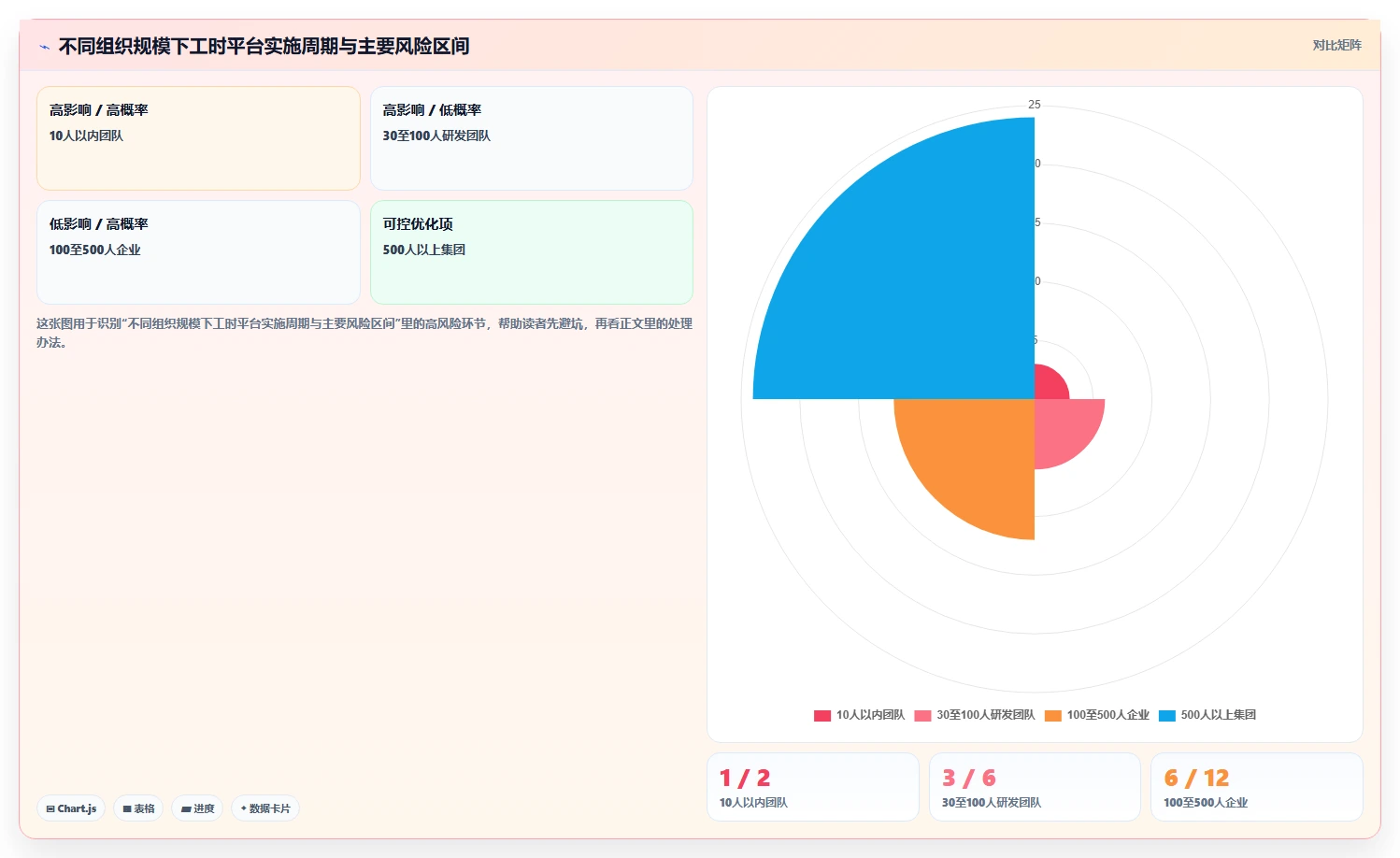Click the 进度 tag chip
Screen dimensions: 1400x858
click(x=197, y=808)
